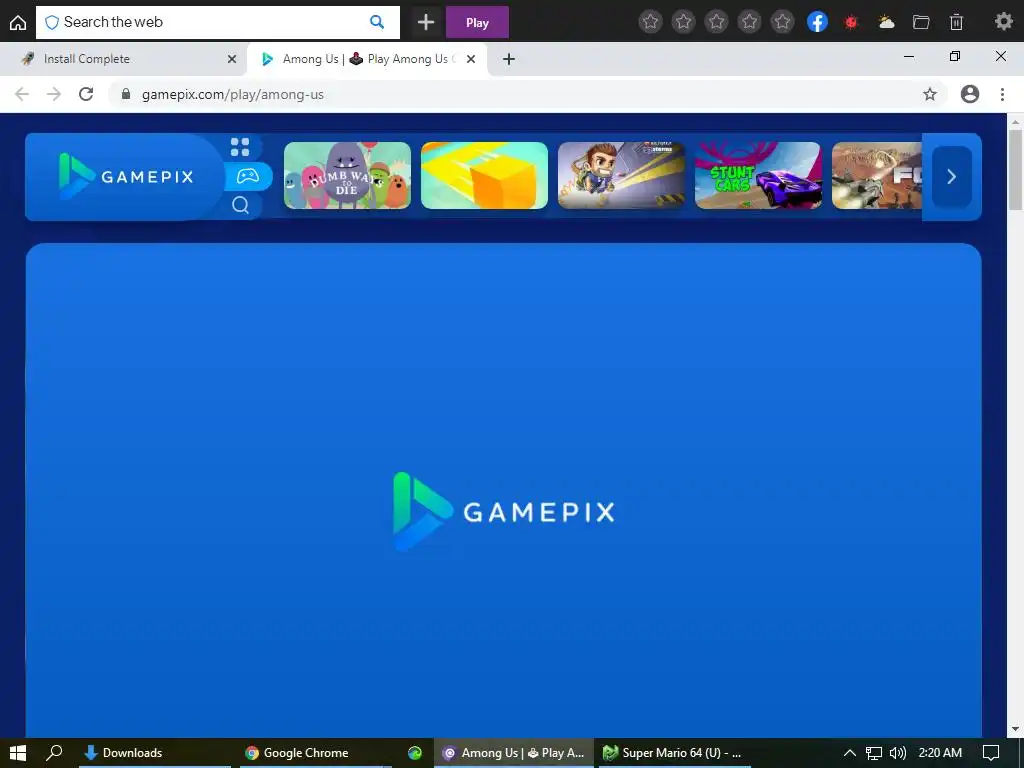Click the GamePix gamepad games icon

pos(248,176)
